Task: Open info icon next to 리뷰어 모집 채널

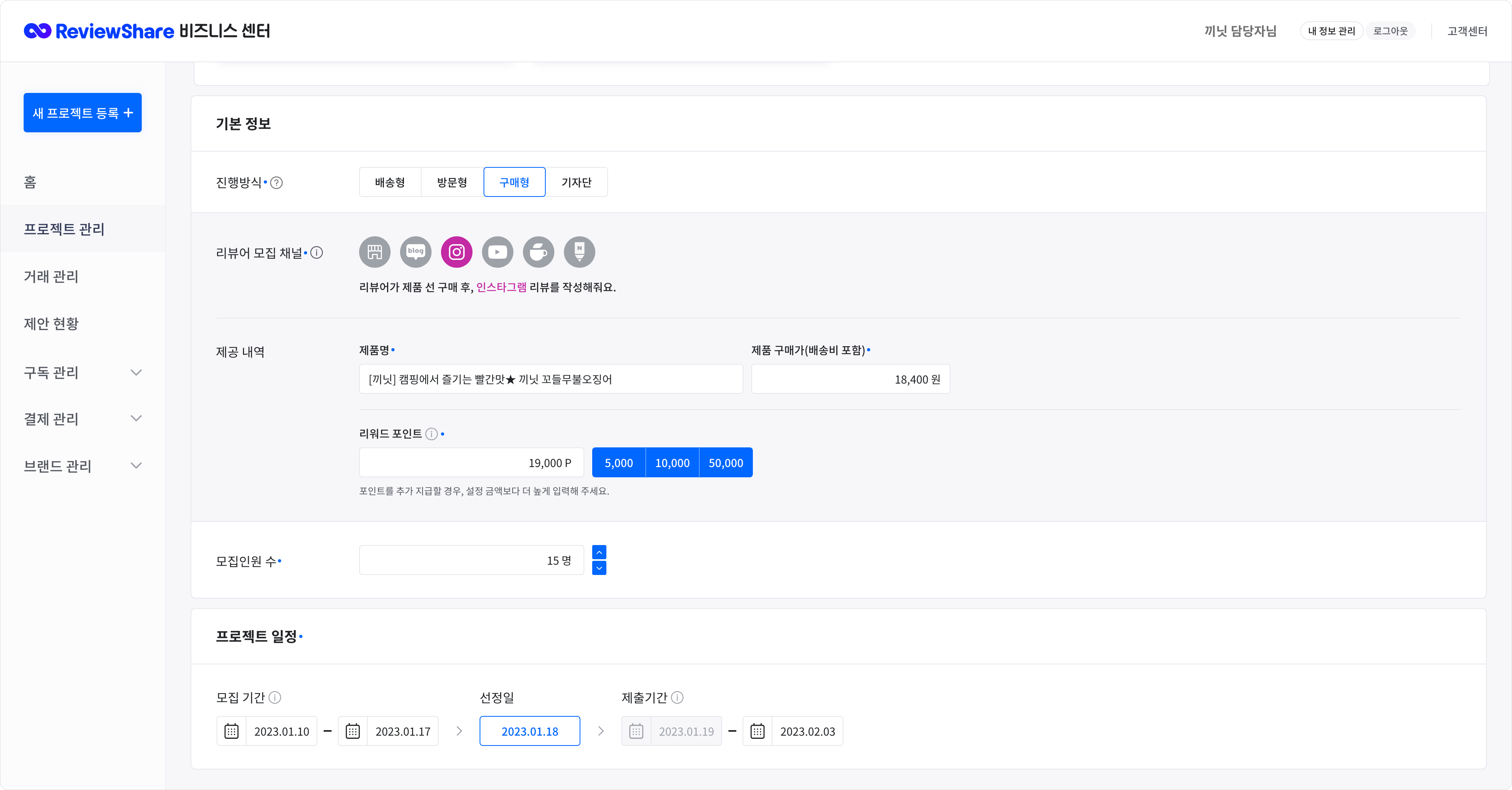Action: pyautogui.click(x=316, y=253)
